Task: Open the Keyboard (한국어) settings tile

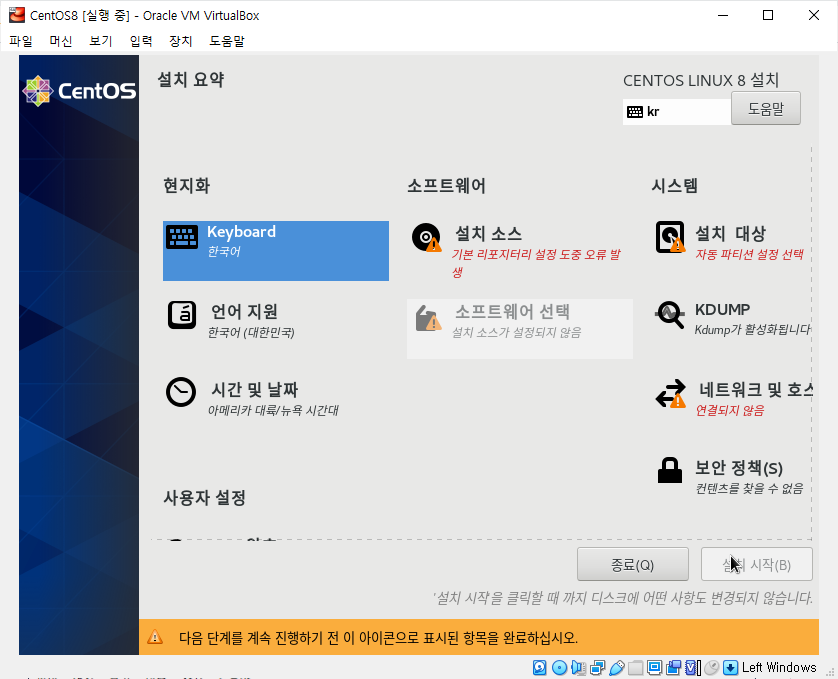Action: 276,251
